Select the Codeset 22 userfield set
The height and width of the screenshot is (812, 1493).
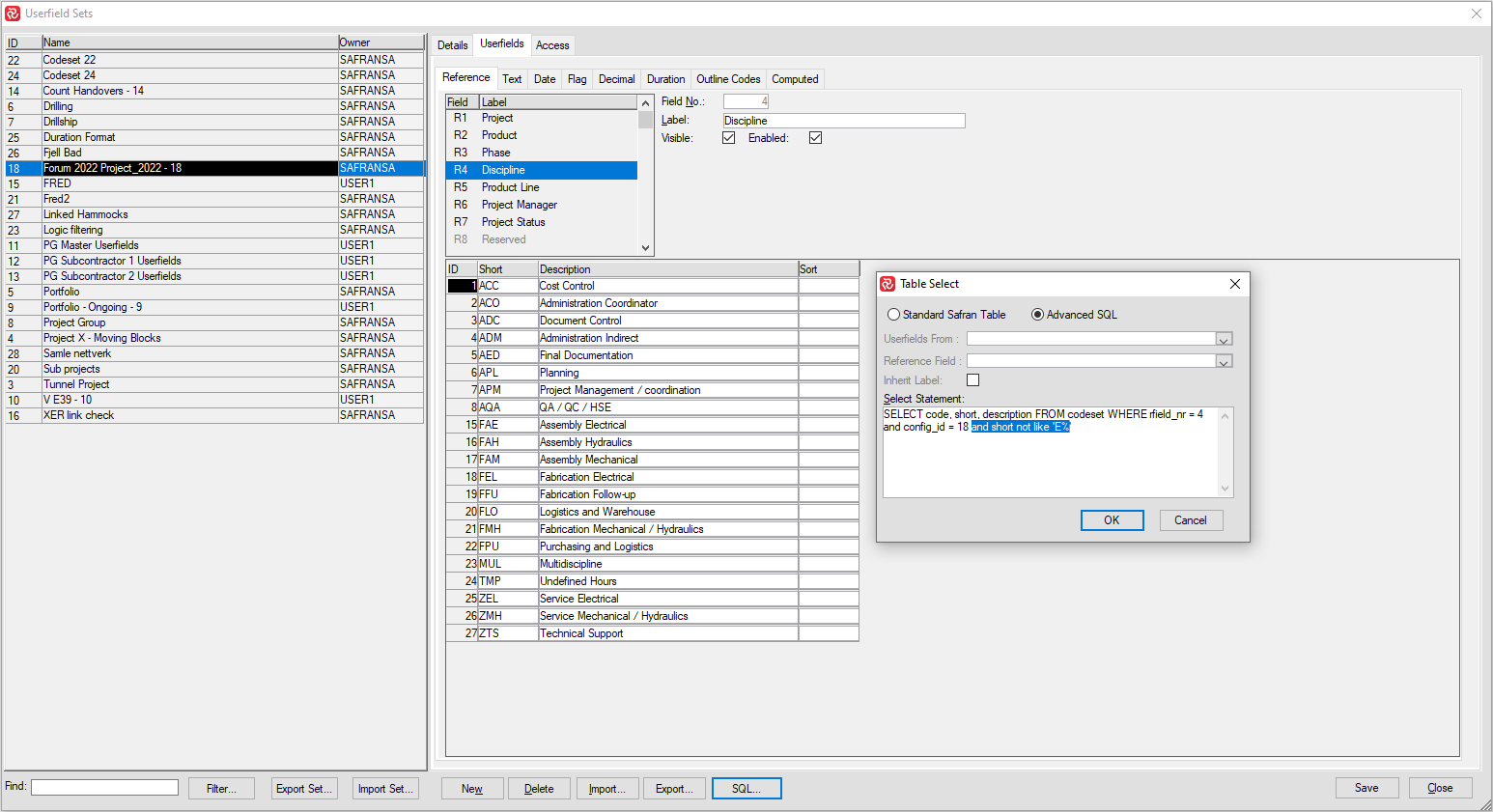tap(214, 60)
